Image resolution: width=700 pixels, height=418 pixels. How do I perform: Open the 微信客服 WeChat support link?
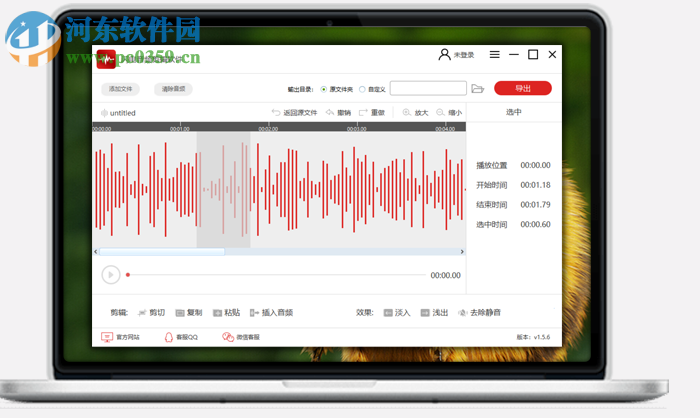coord(241,337)
